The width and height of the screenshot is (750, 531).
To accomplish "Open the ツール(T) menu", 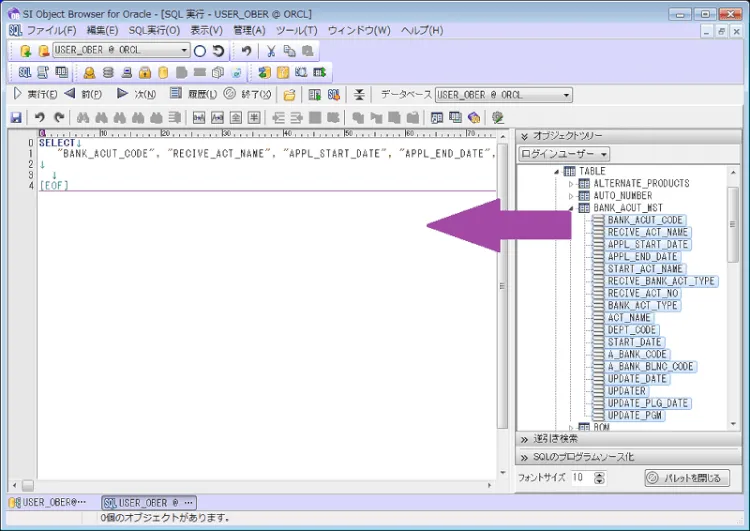I will pos(297,31).
